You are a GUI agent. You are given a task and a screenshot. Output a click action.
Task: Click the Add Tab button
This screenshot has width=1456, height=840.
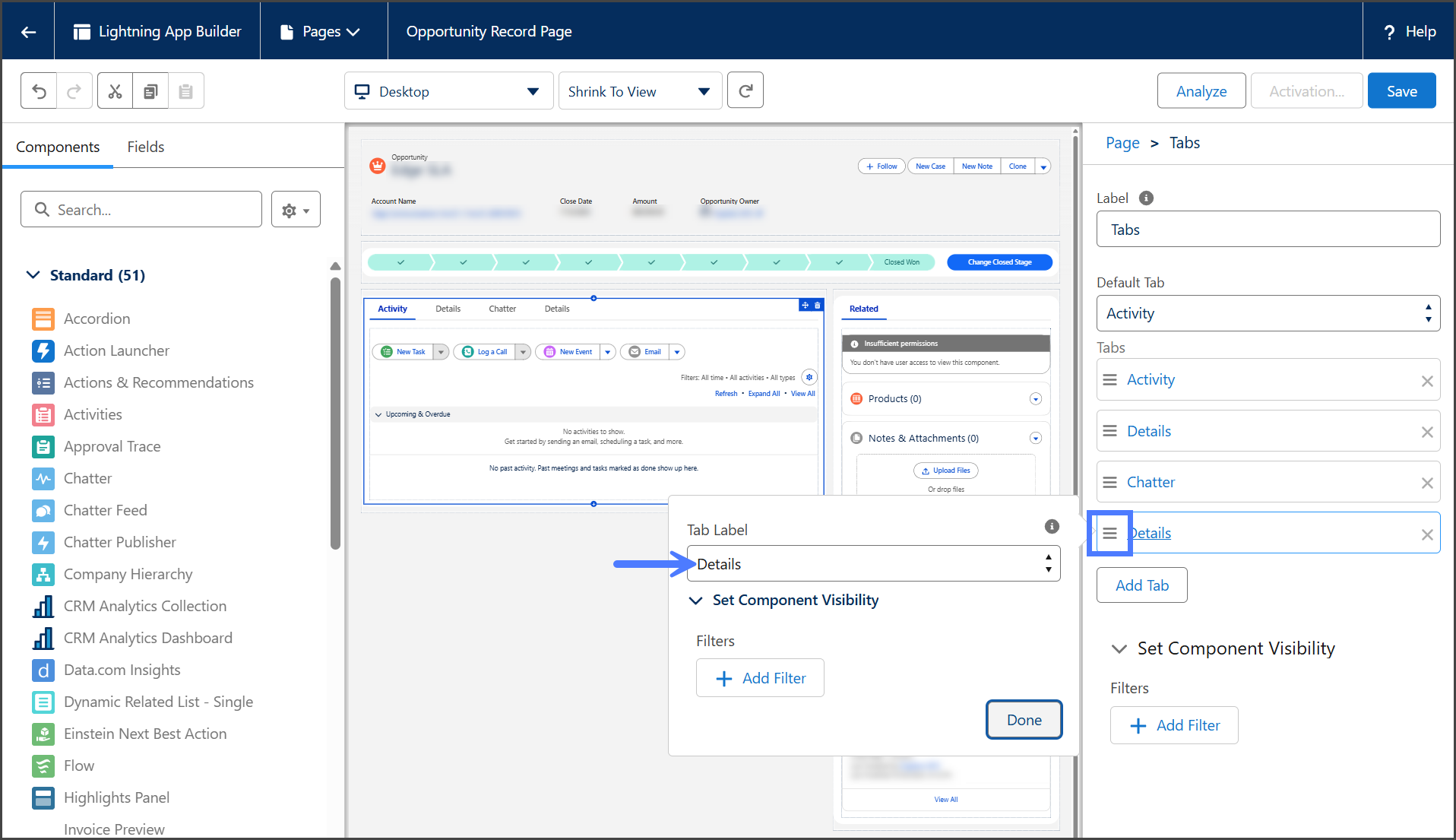pos(1141,585)
